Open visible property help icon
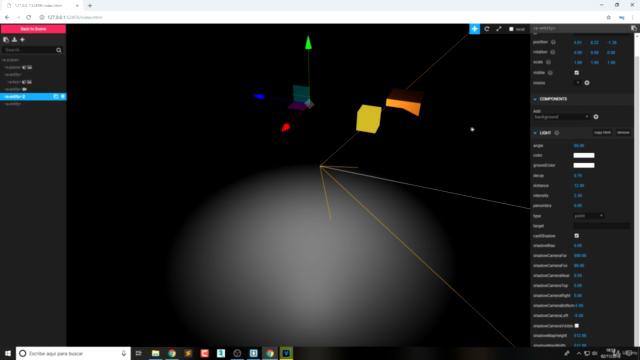 tap(550, 73)
